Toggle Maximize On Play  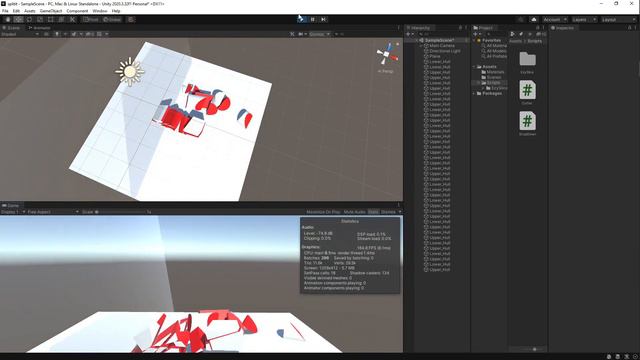(x=323, y=212)
